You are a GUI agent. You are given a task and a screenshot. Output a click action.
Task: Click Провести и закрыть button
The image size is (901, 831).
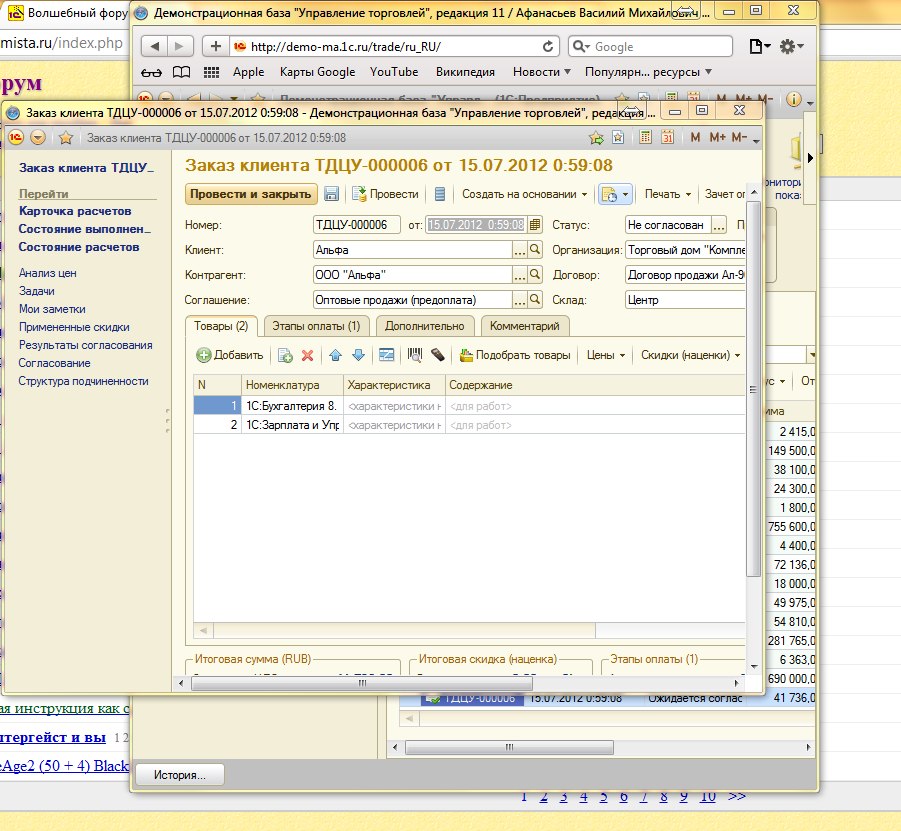coord(251,194)
